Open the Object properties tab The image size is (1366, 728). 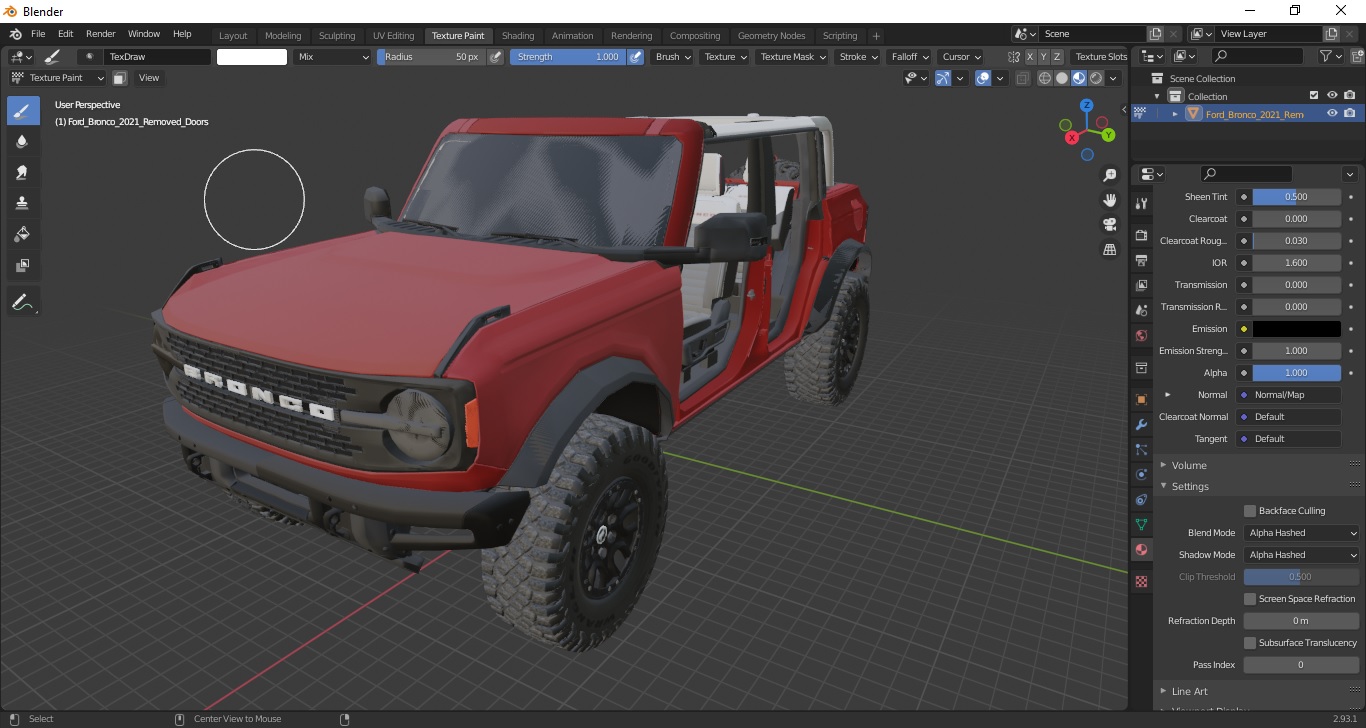1141,399
